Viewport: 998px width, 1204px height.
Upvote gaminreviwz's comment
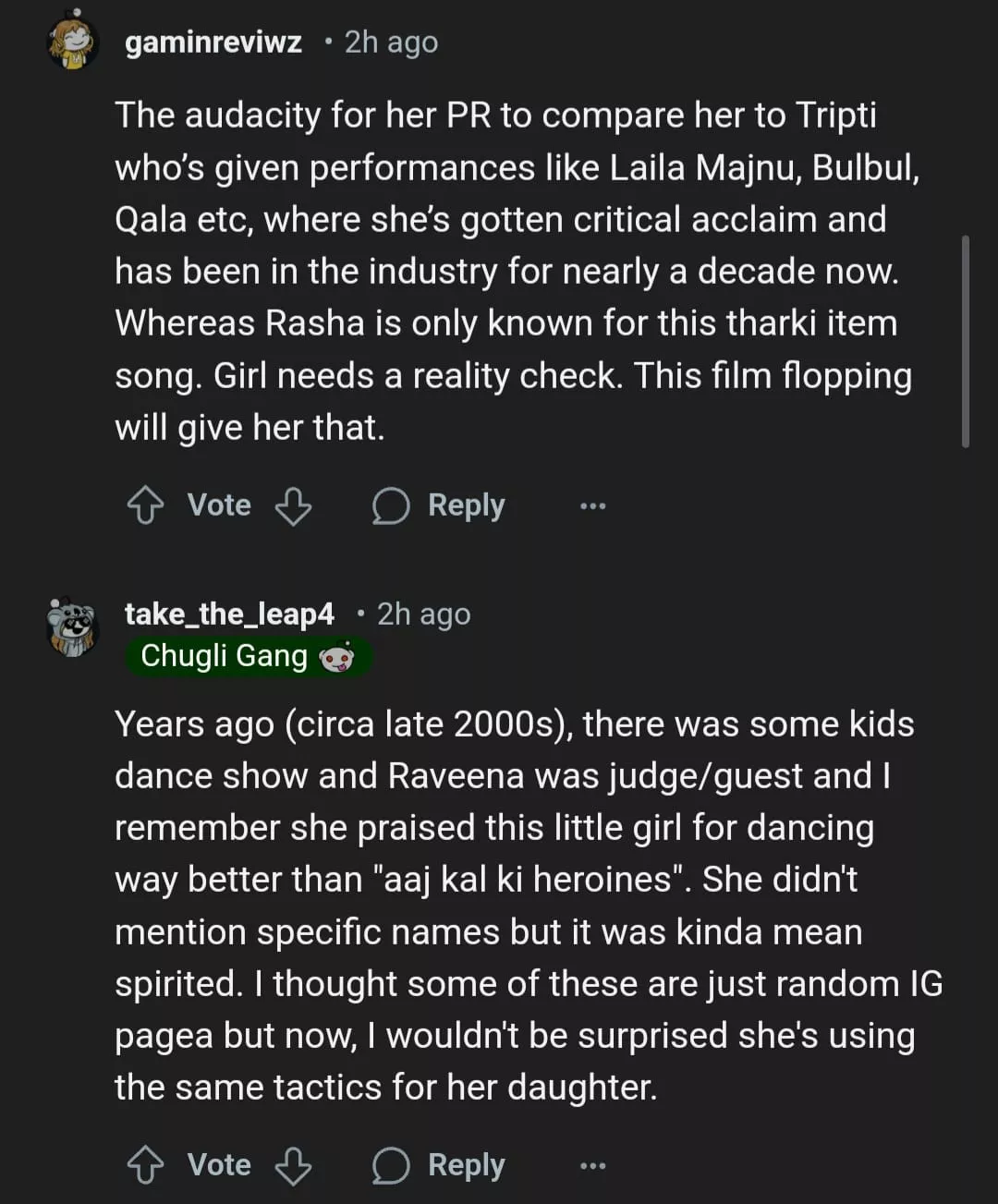pyautogui.click(x=145, y=505)
